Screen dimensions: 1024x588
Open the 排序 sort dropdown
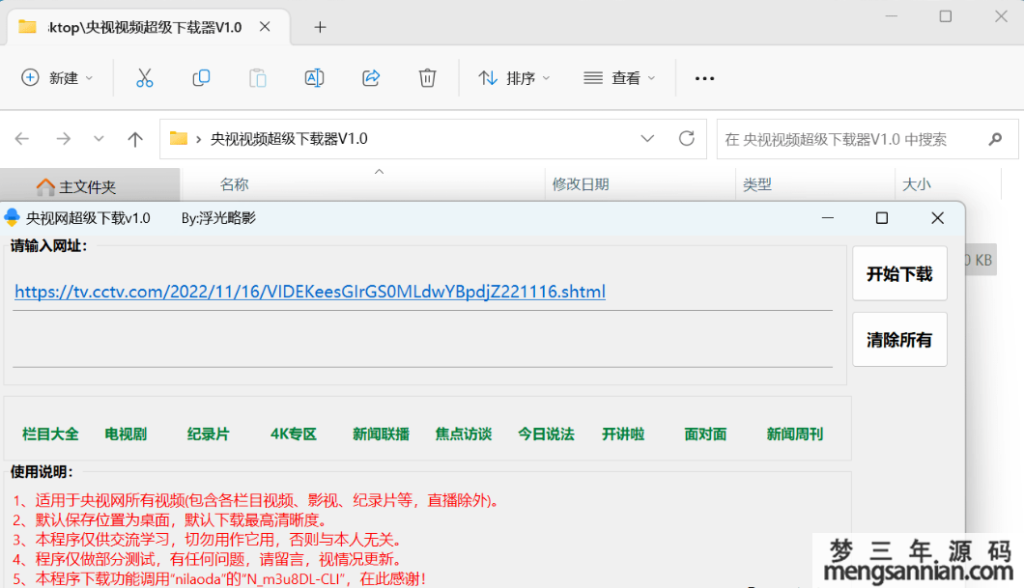(514, 78)
